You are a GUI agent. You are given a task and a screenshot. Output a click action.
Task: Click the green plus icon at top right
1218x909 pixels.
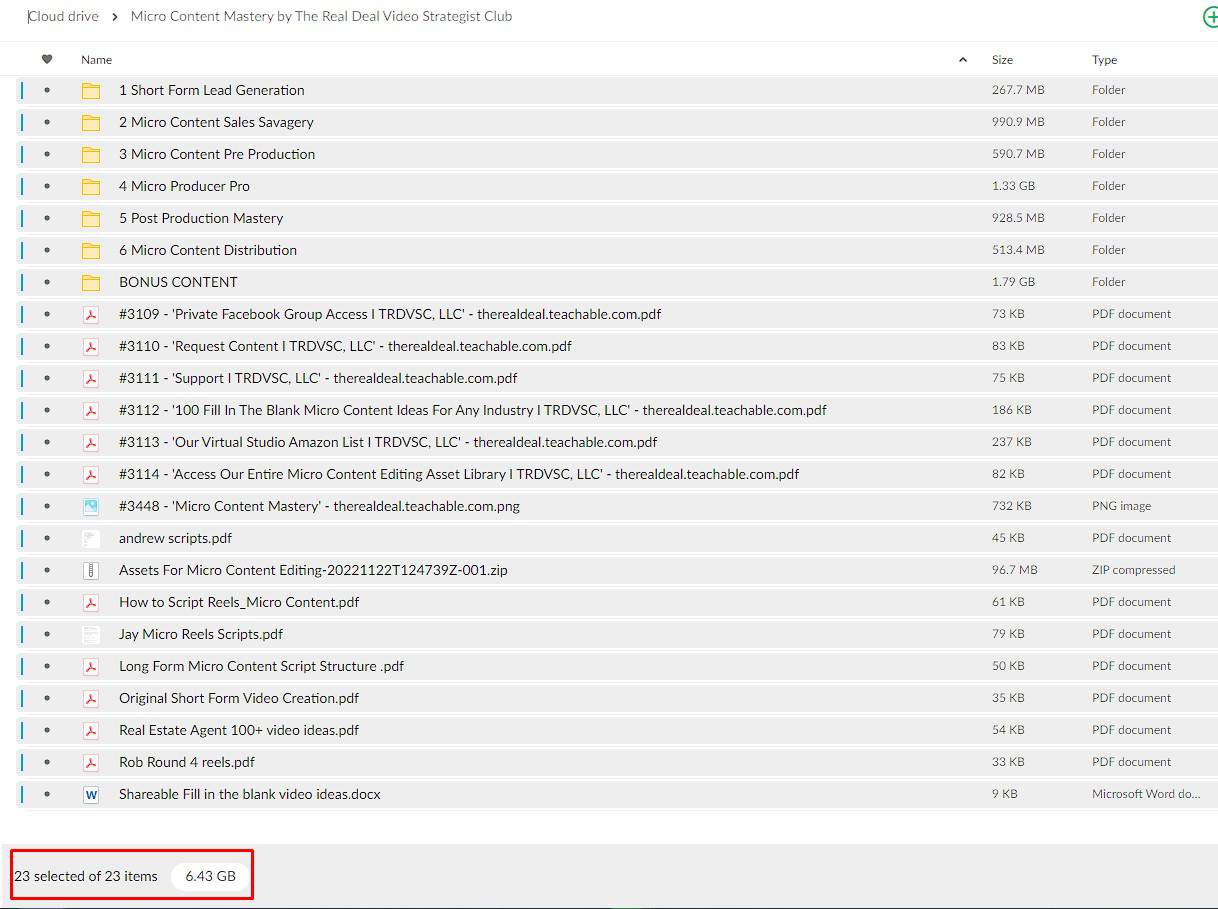[x=1210, y=17]
